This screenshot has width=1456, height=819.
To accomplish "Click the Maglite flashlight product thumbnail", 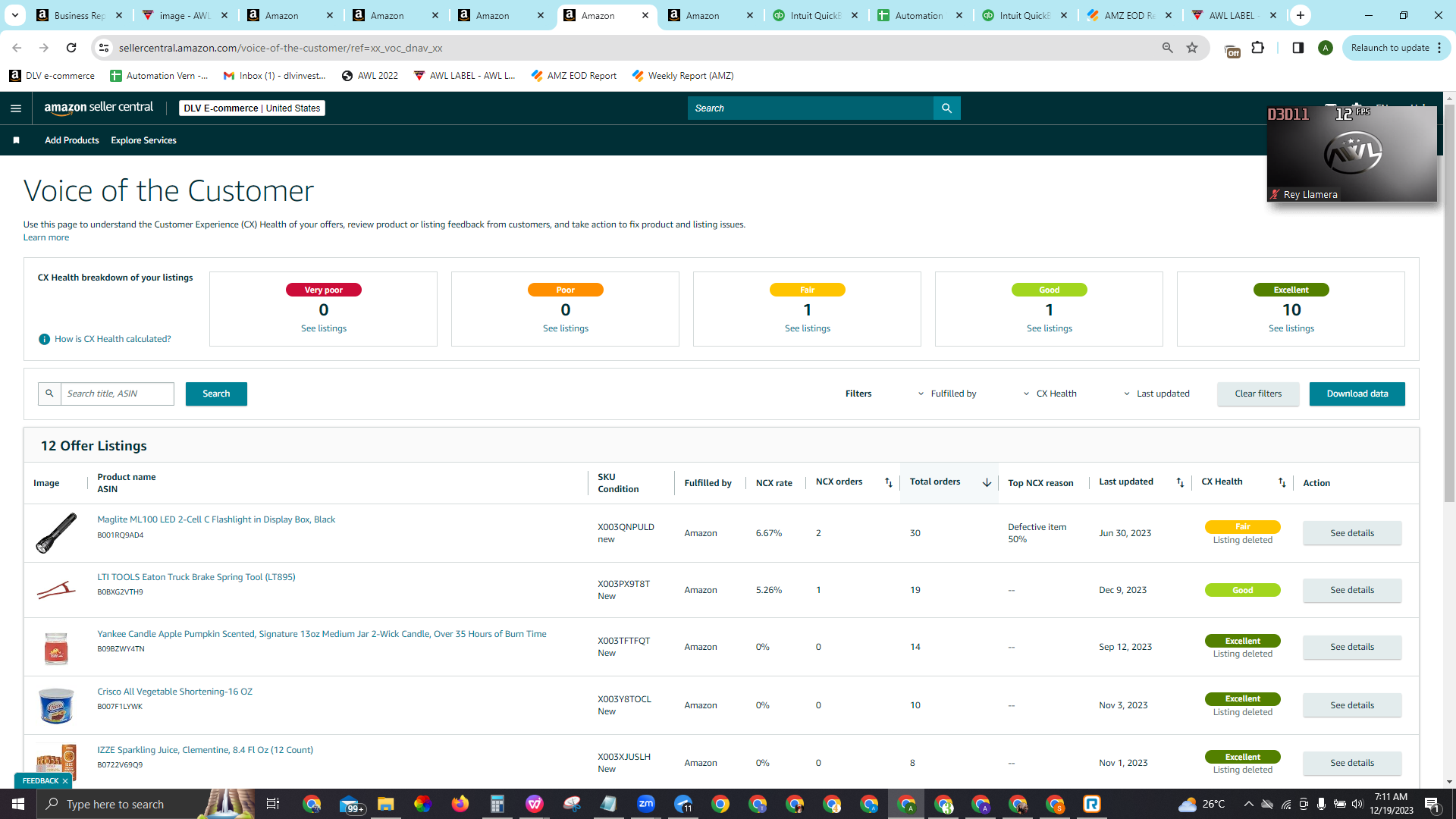I will point(56,533).
